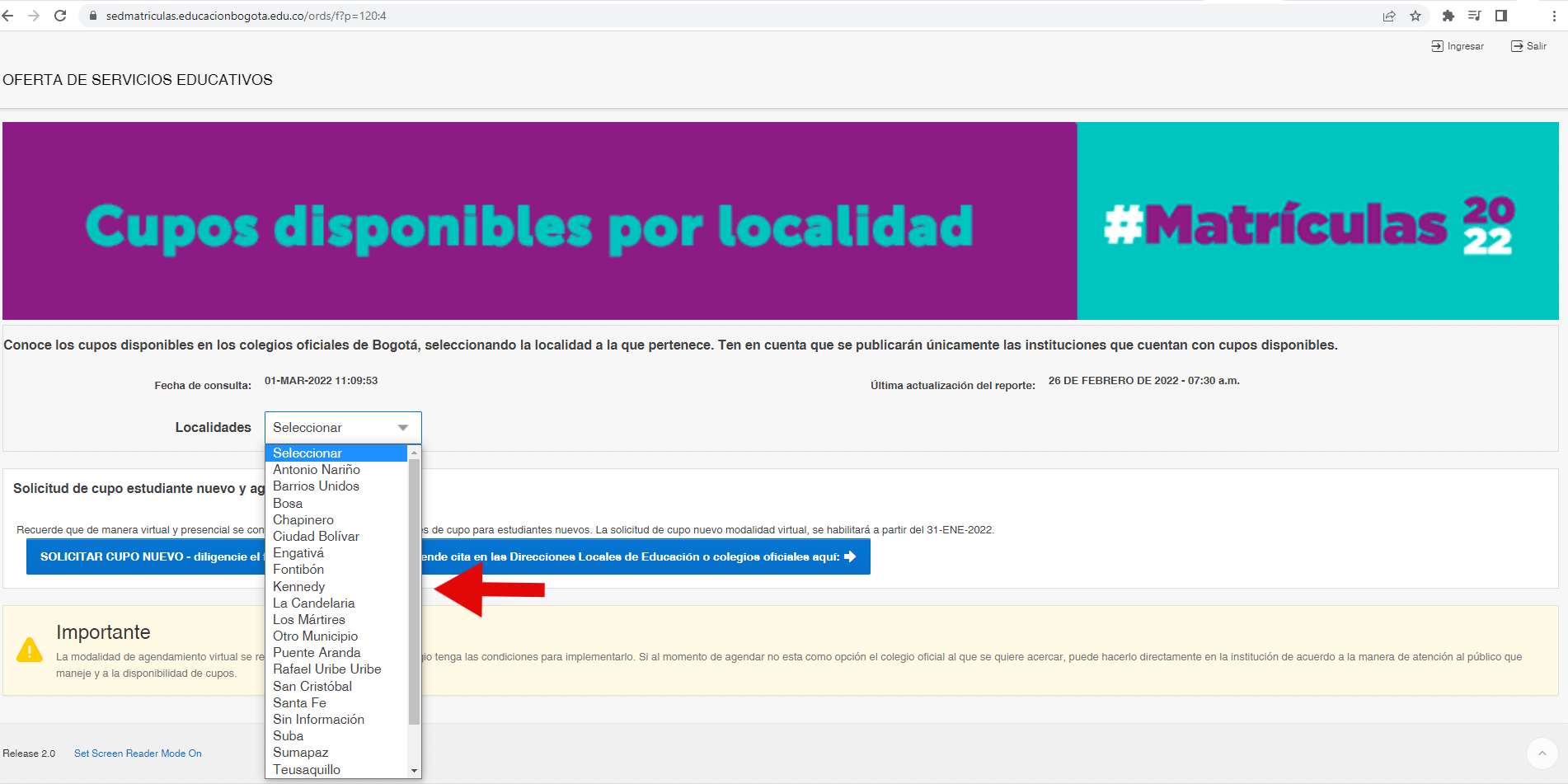Go back to the previous page
1568x784 pixels.
(x=8, y=16)
